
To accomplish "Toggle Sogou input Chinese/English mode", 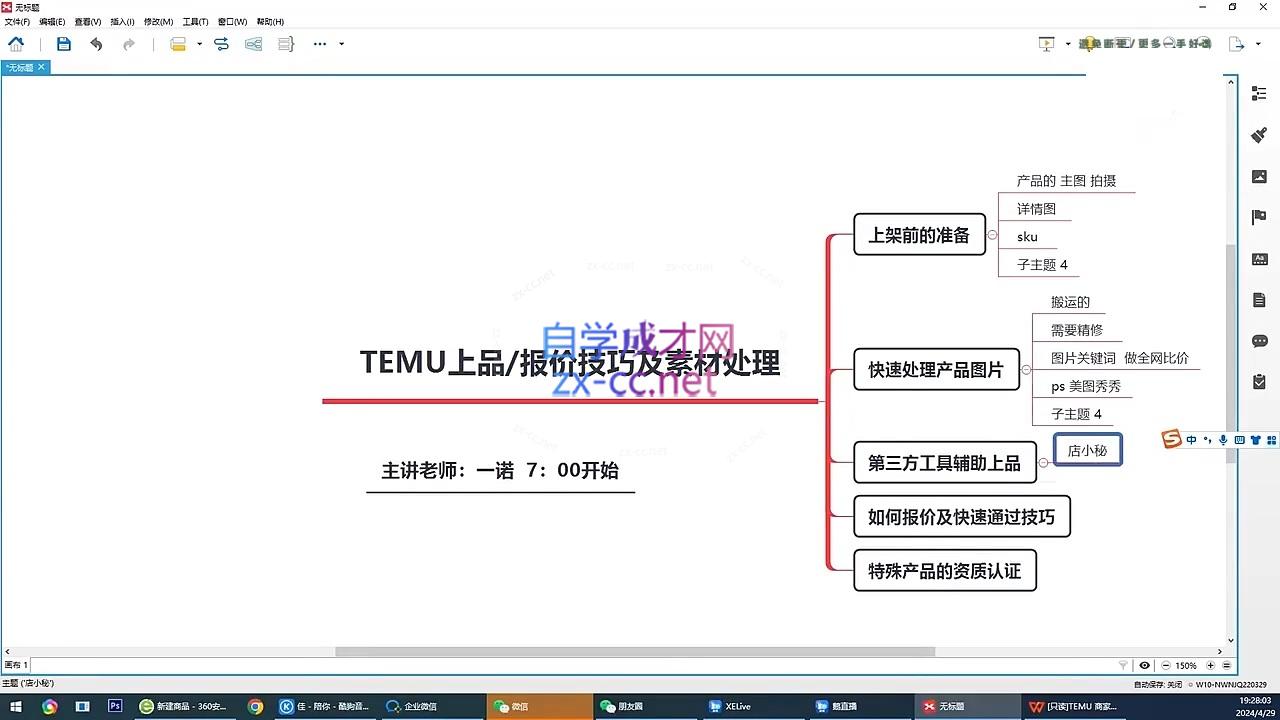I will 1192,440.
